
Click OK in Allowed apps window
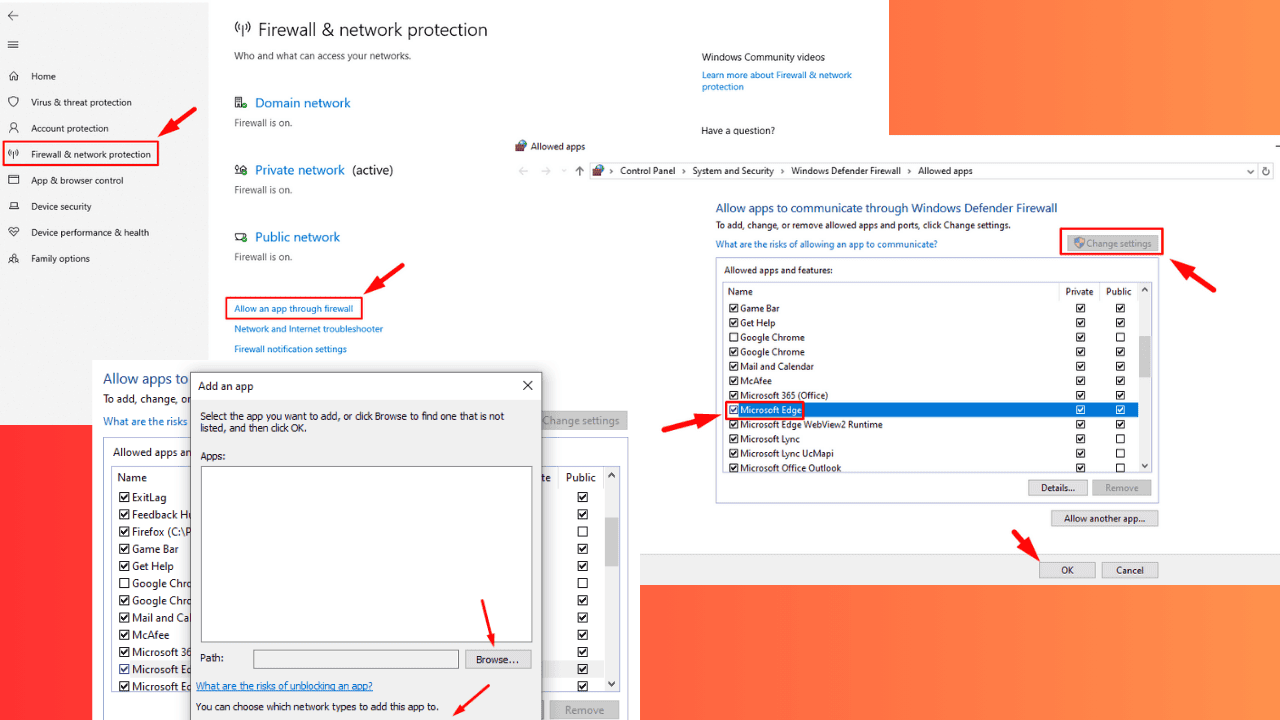tap(1067, 570)
